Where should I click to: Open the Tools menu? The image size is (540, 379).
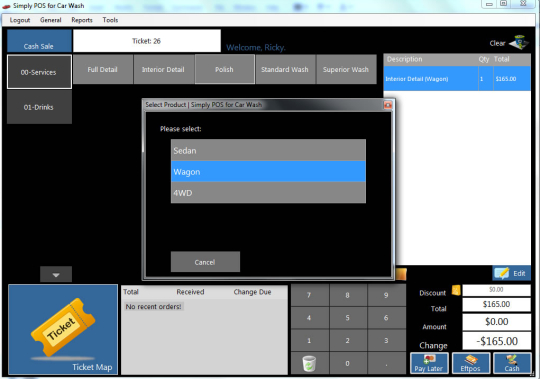click(110, 20)
